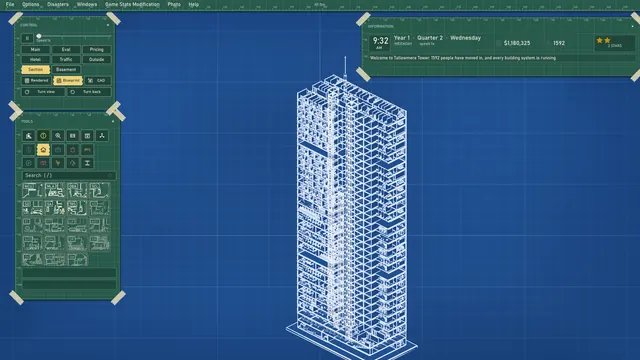Image resolution: width=640 pixels, height=360 pixels.
Task: Select the recycle arrows category icon
Action: (x=73, y=163)
